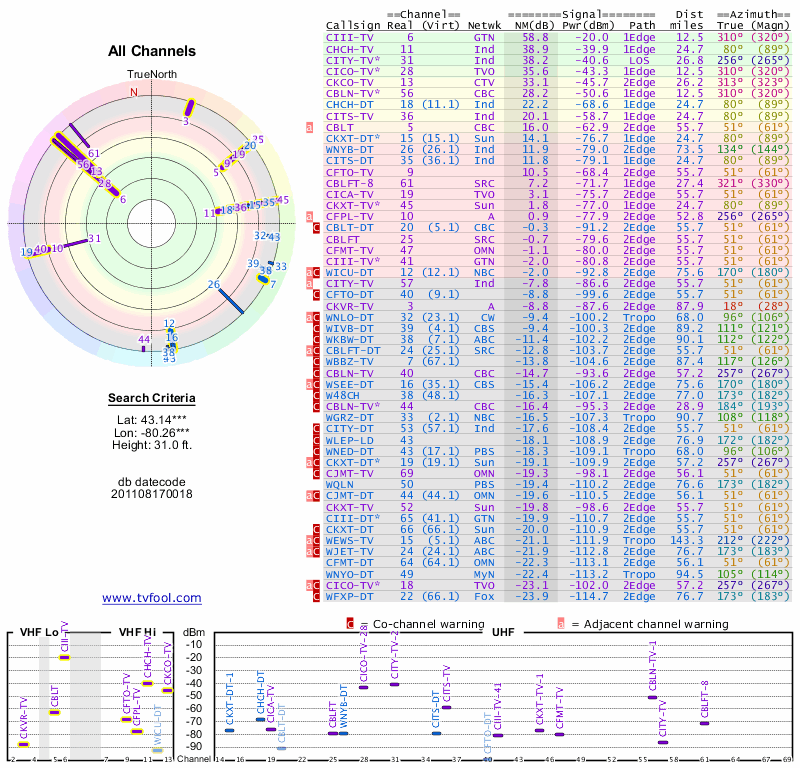
Task: Click the CKVR-TV marker in the VHF Lo chart
Action: [23, 745]
